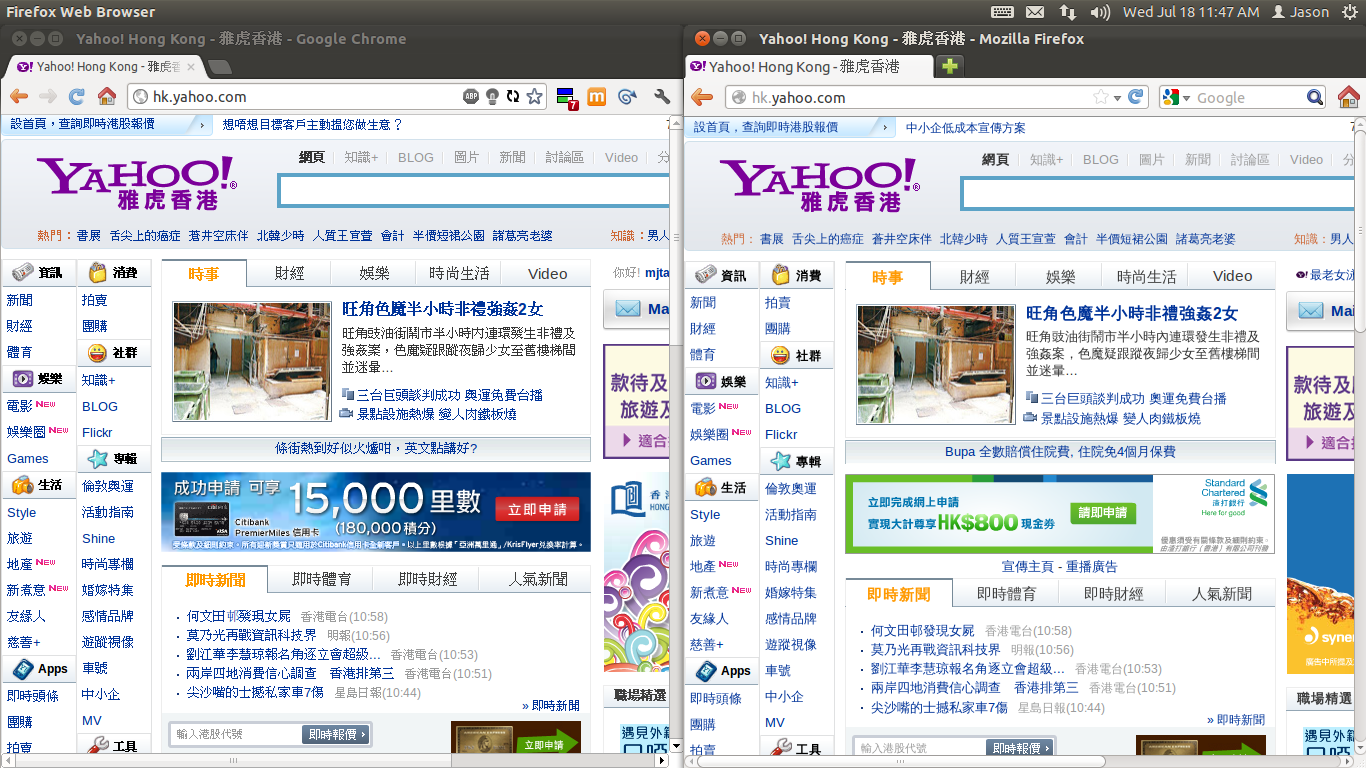Screen dimensions: 1366x768
Task: Click the Firefox home icon
Action: (x=1348, y=97)
